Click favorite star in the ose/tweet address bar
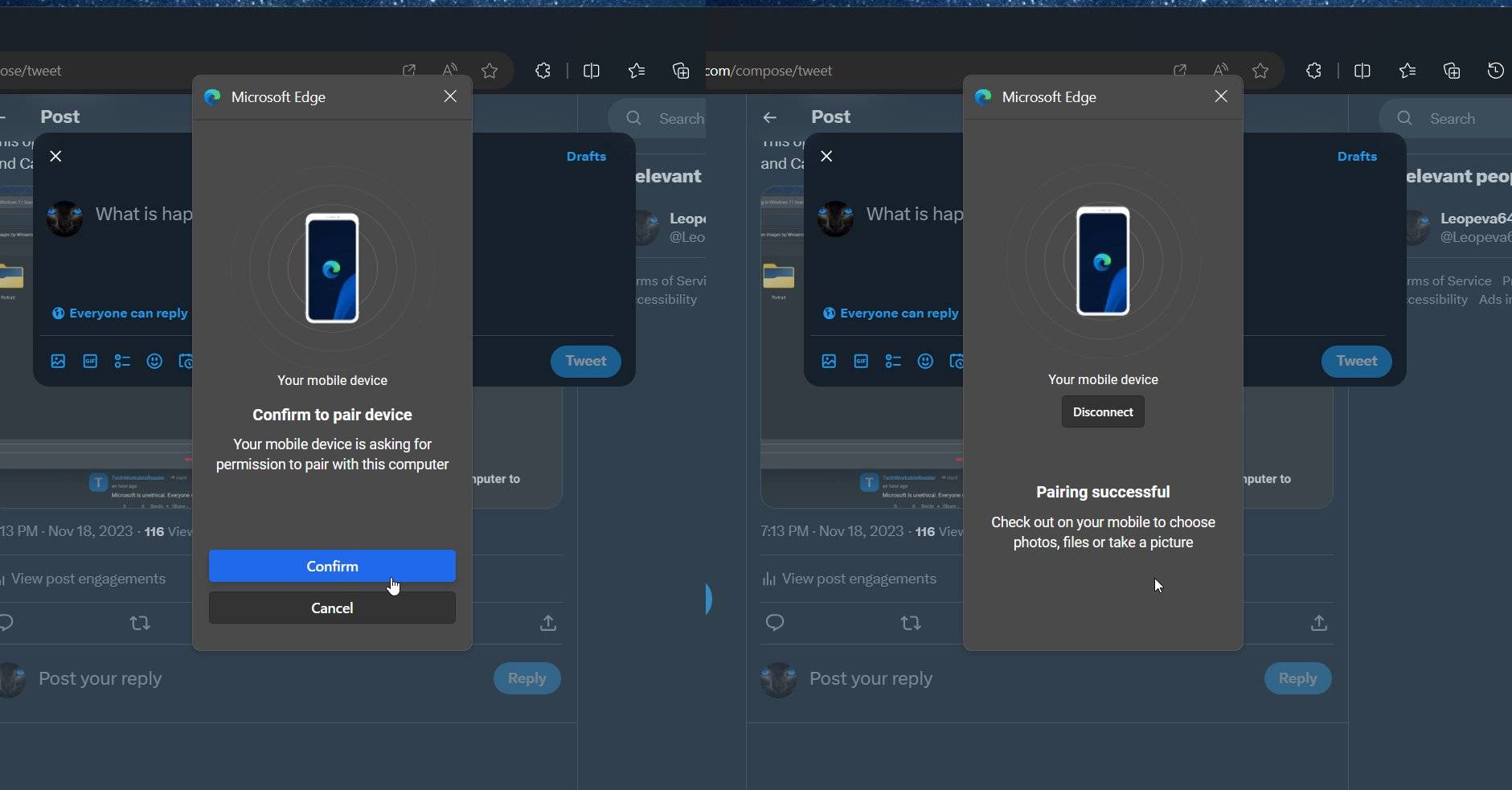1512x790 pixels. tap(490, 71)
